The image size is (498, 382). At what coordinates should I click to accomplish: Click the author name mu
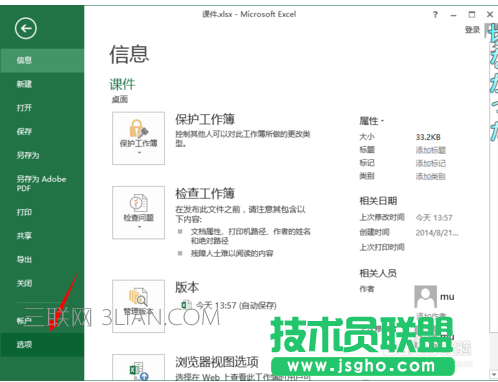tap(447, 297)
